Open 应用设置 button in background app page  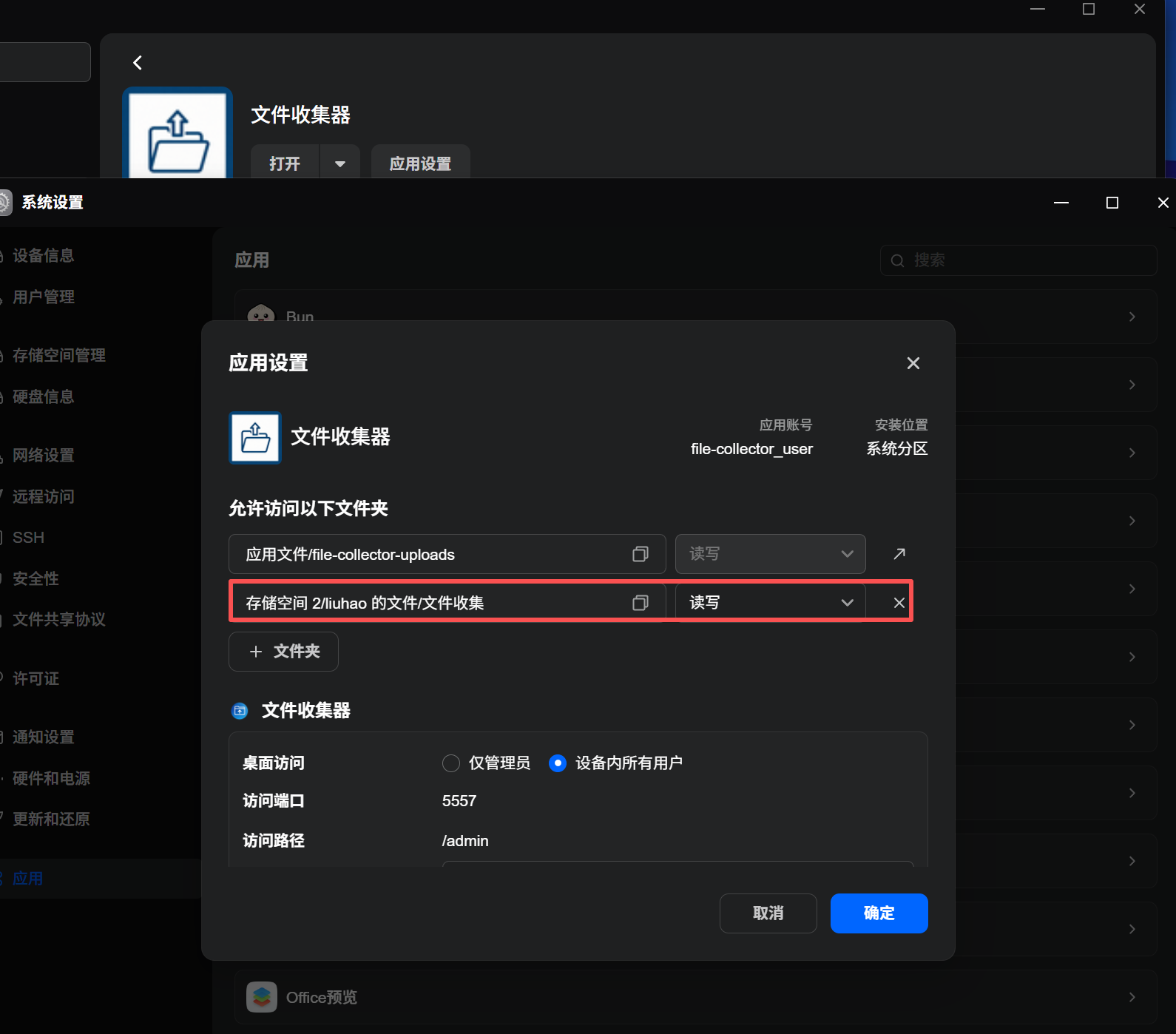[x=420, y=163]
